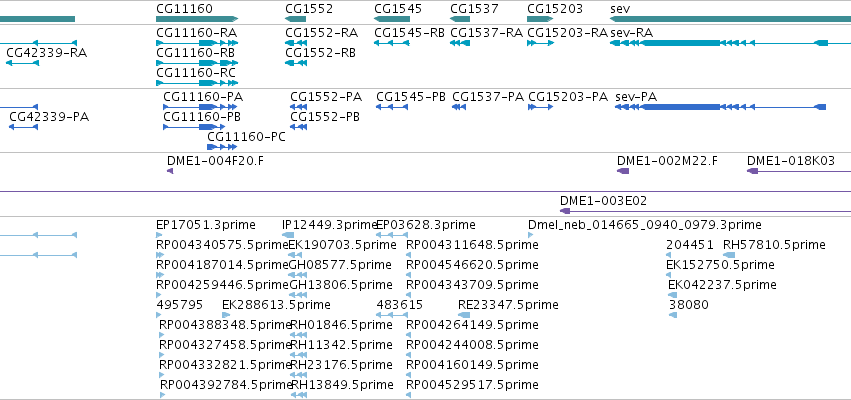The image size is (851, 400).
Task: Click the EP17051.3prime EST label
Action: [206, 225]
